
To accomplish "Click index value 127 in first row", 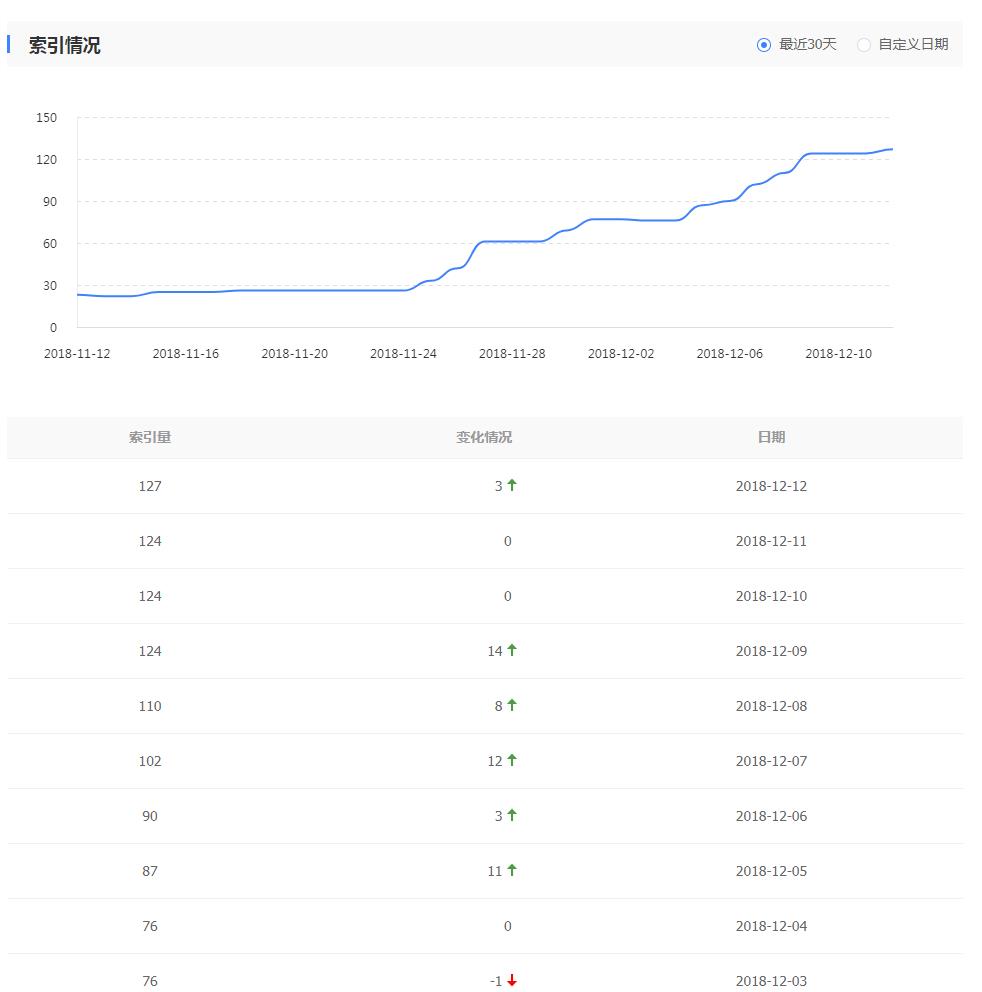I will pyautogui.click(x=150, y=486).
